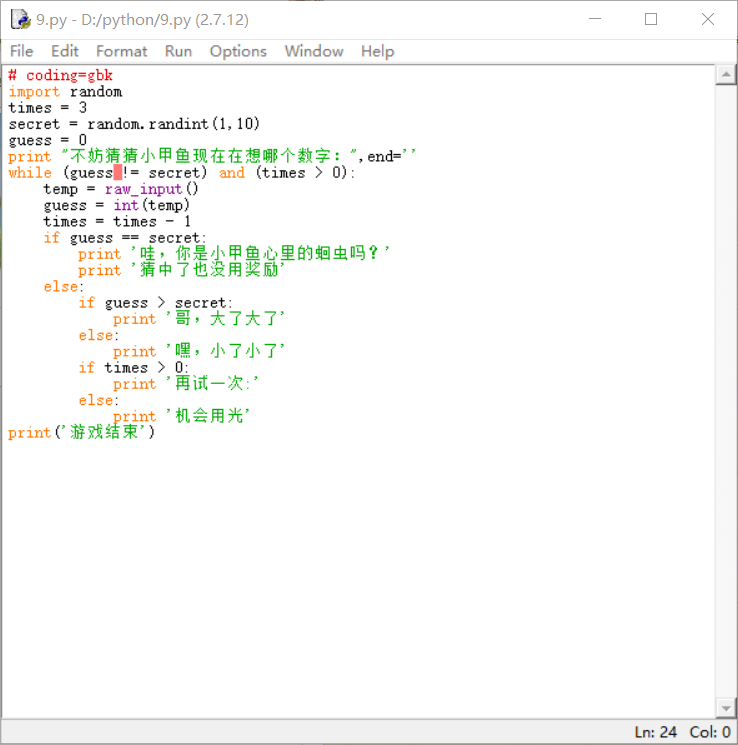This screenshot has width=738, height=745.
Task: Open the Edit menu
Action: (x=65, y=51)
